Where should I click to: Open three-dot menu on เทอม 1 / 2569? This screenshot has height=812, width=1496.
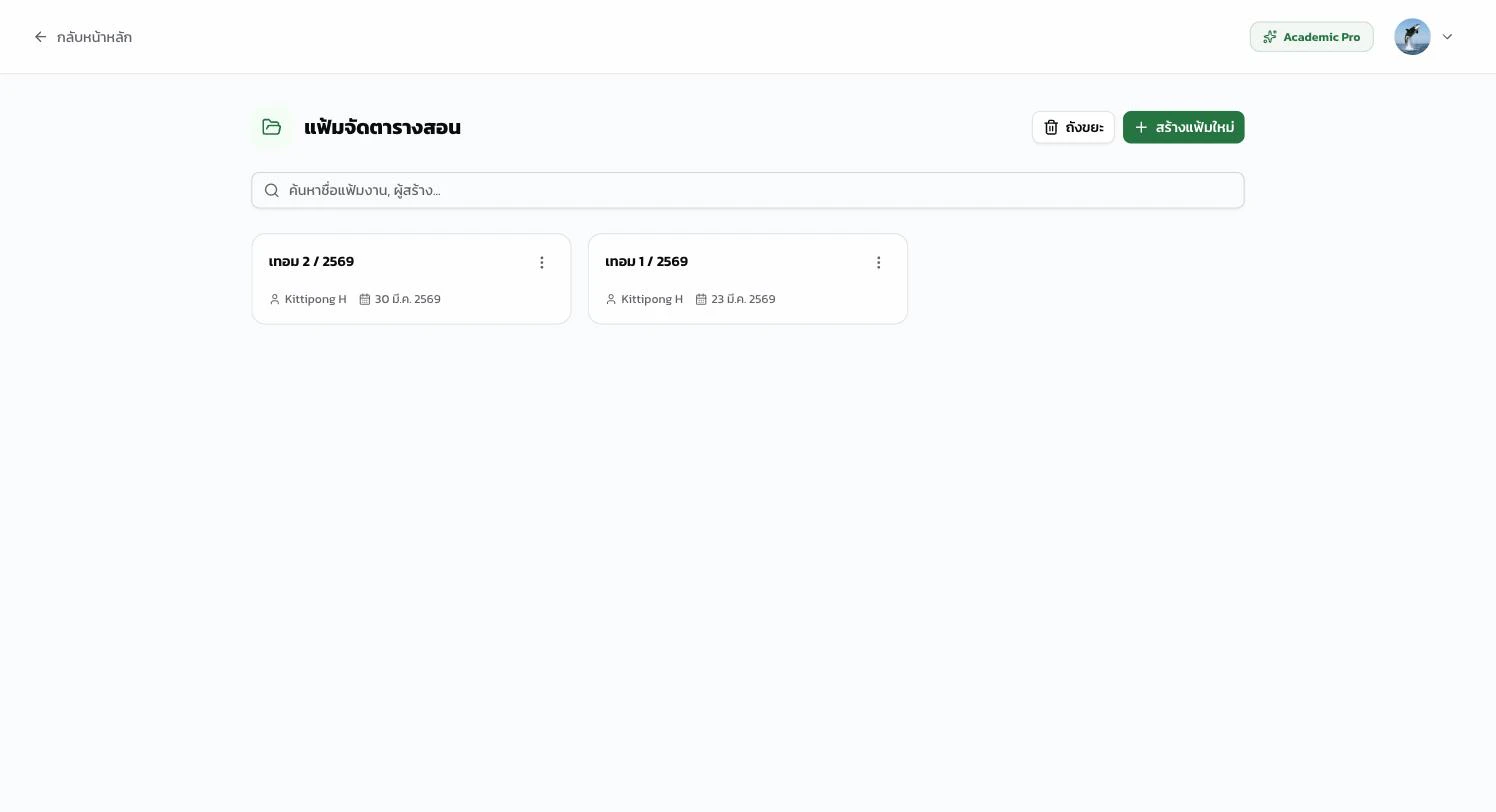878,262
